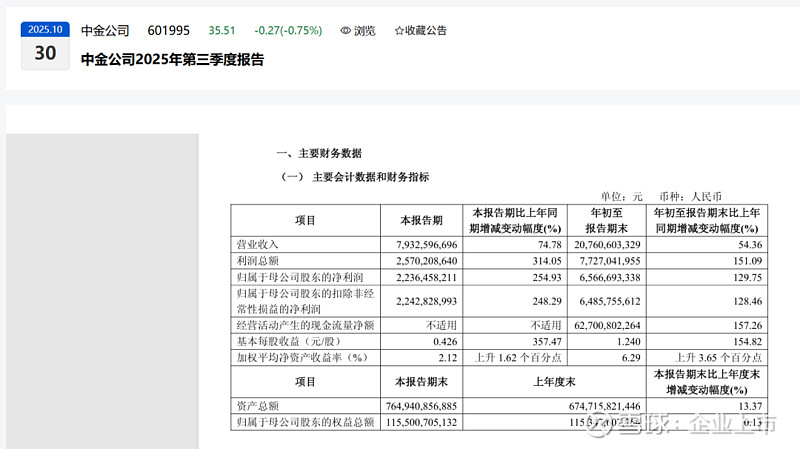Open the title 中金公司2025年第三季度报告
The width and height of the screenshot is (800, 449).
point(172,60)
